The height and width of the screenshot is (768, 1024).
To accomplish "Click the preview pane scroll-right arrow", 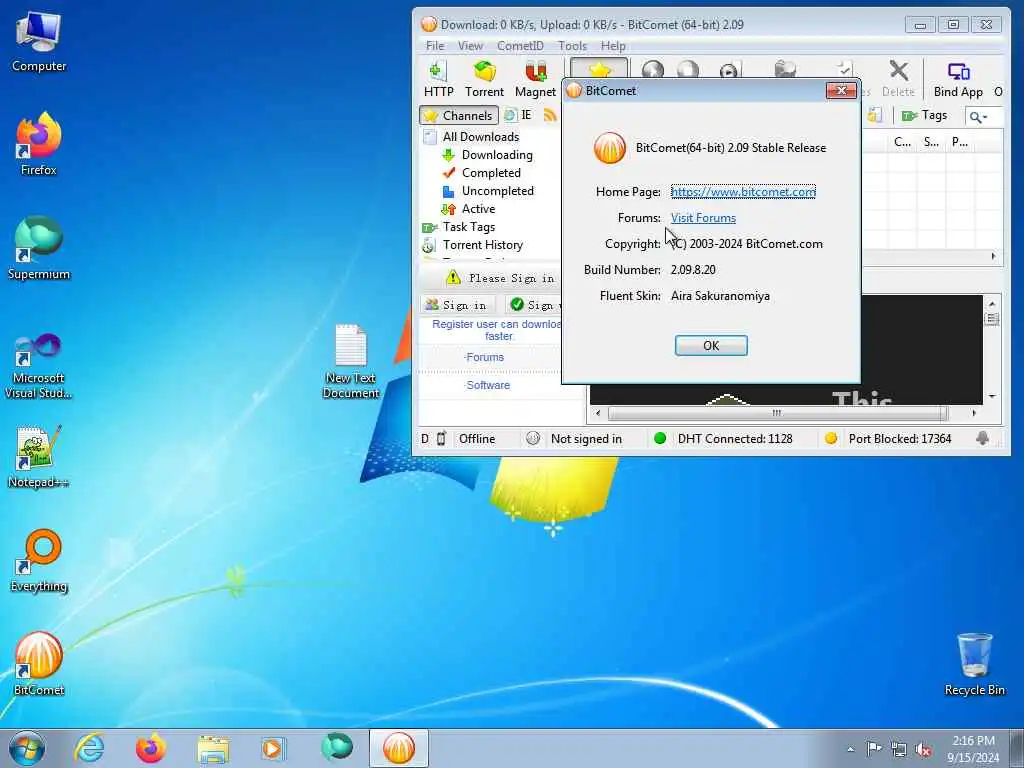I will (974, 413).
